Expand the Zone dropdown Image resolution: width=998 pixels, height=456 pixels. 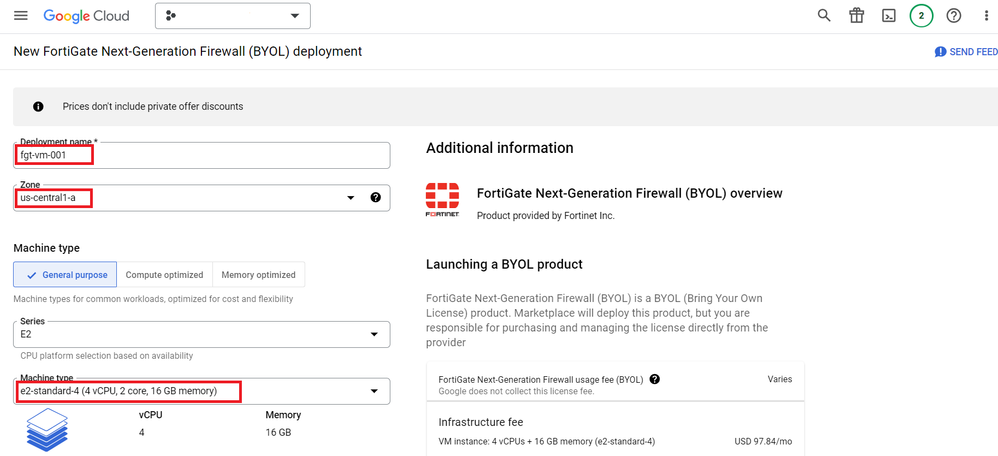[x=351, y=198]
